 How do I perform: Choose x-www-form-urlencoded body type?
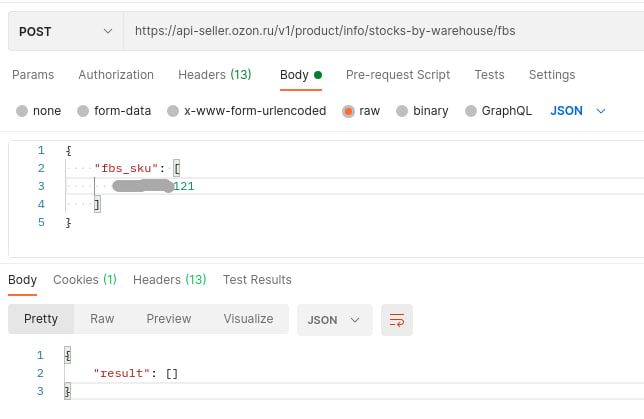[x=246, y=111]
